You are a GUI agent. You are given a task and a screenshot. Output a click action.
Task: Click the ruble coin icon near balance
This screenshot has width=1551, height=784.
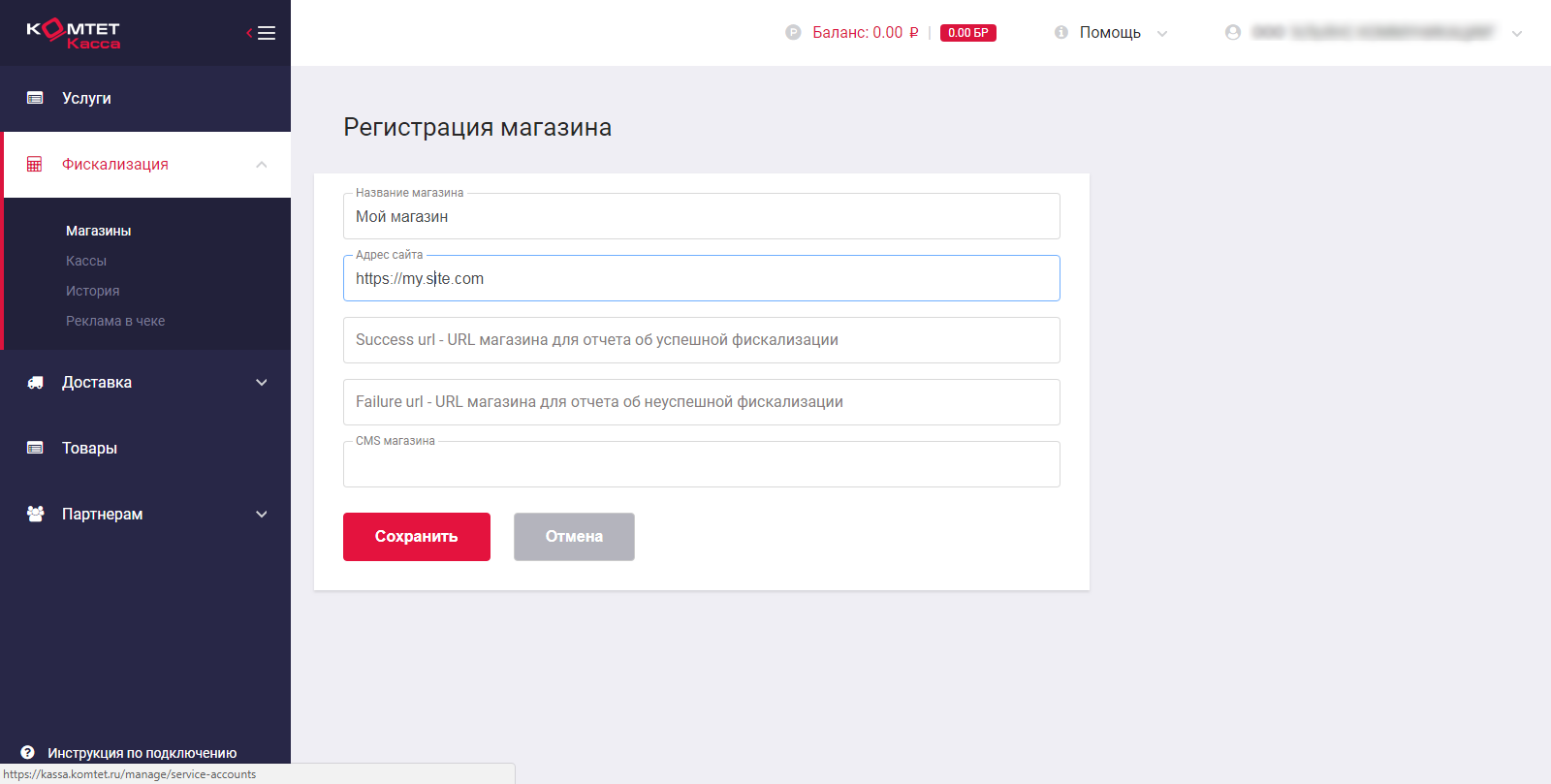pyautogui.click(x=793, y=33)
